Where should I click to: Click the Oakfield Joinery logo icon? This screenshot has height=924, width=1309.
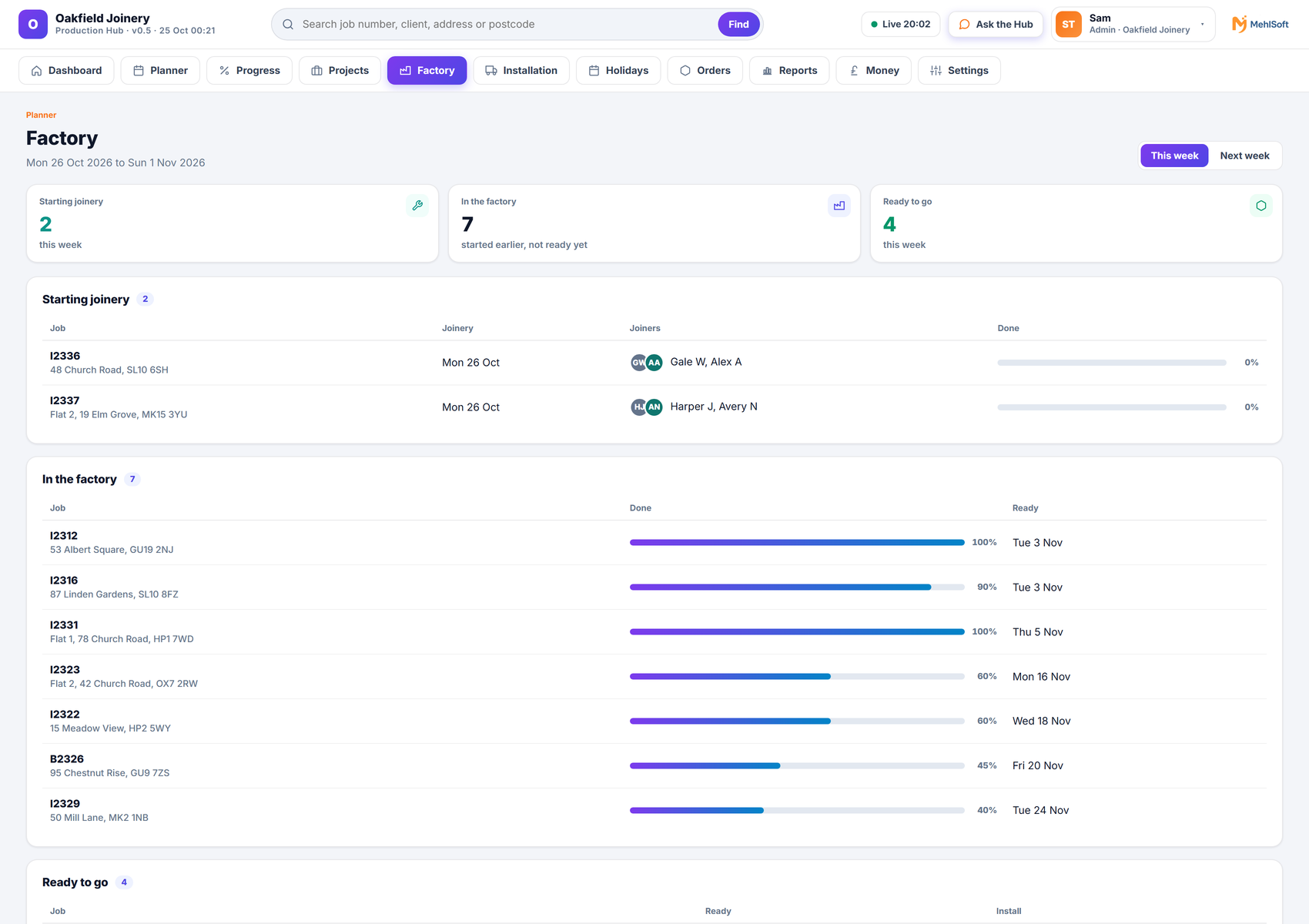(x=32, y=24)
